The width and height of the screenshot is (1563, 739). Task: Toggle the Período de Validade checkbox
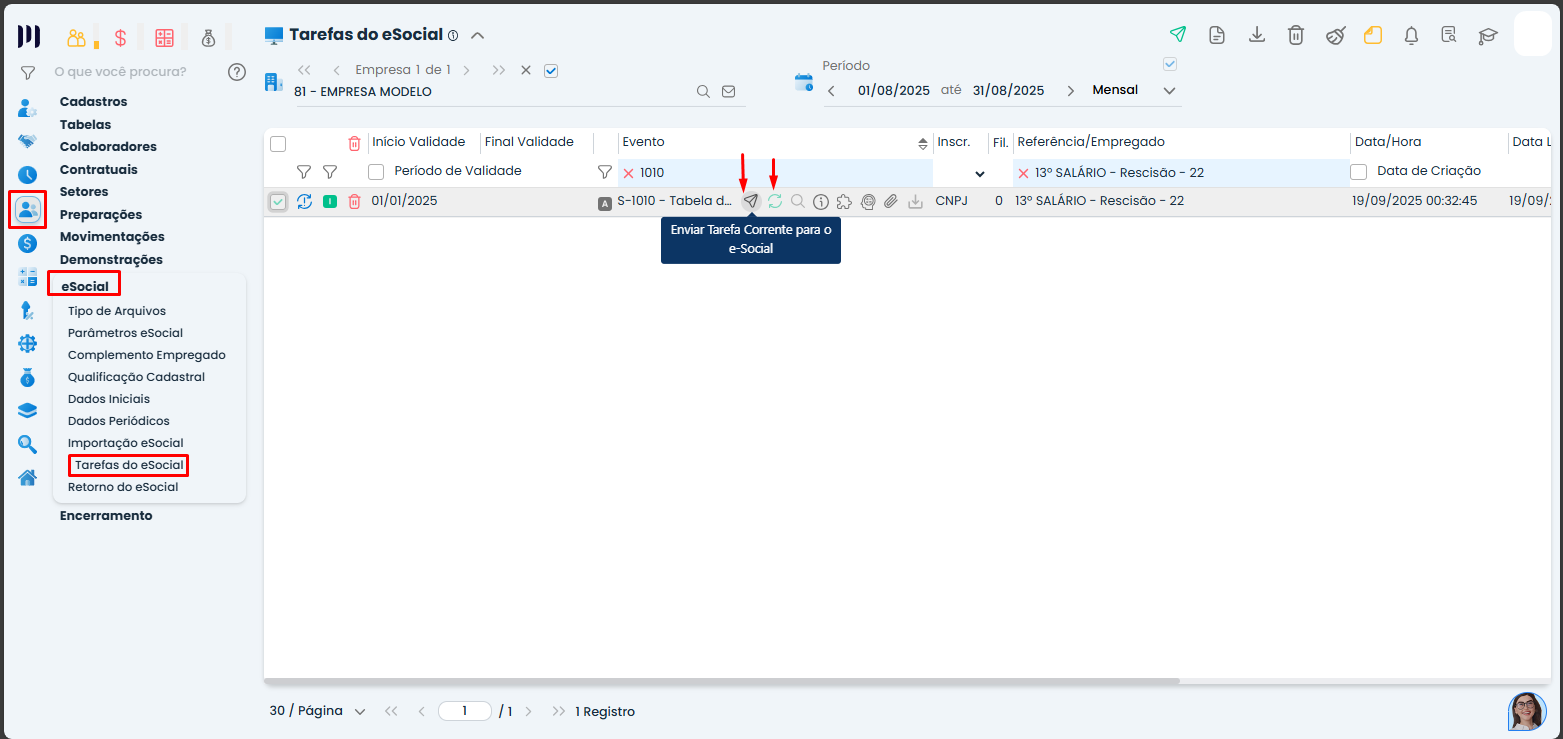coord(376,172)
